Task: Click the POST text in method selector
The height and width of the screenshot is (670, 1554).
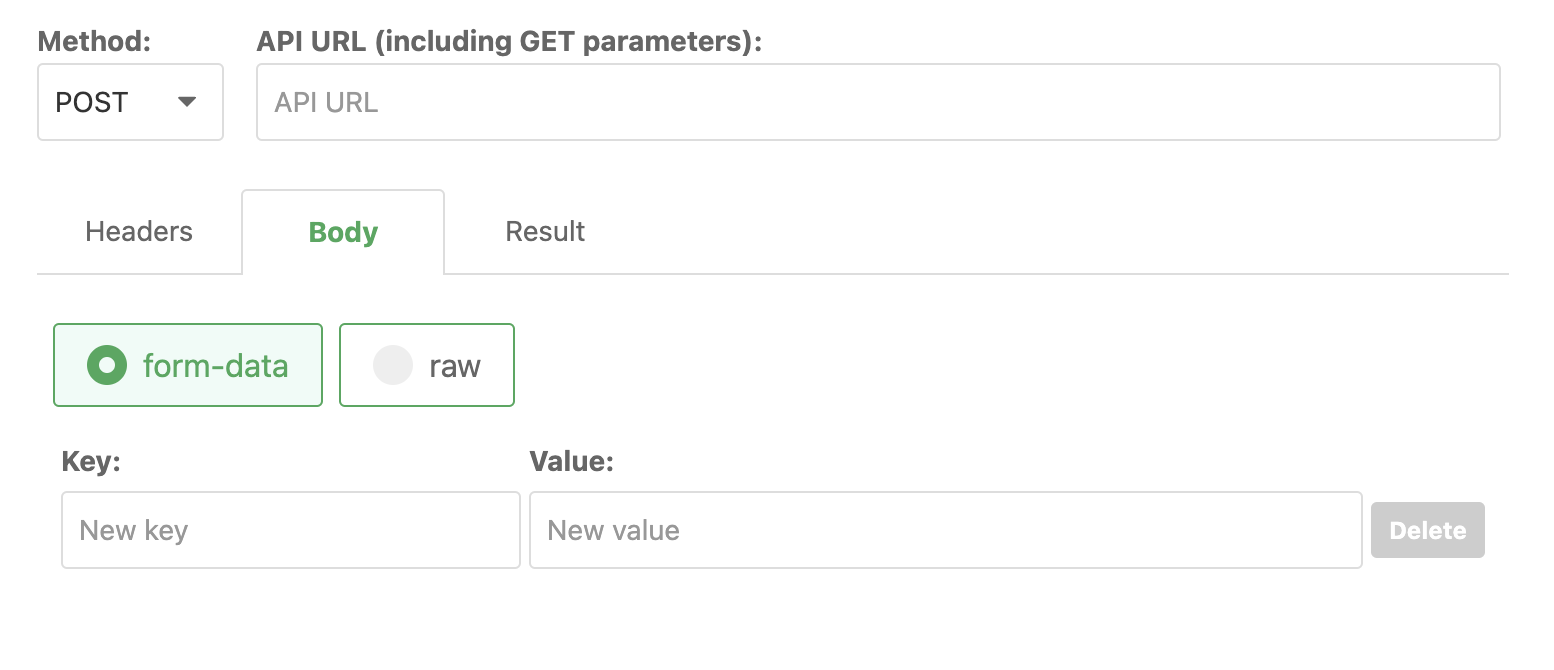Action: [92, 103]
